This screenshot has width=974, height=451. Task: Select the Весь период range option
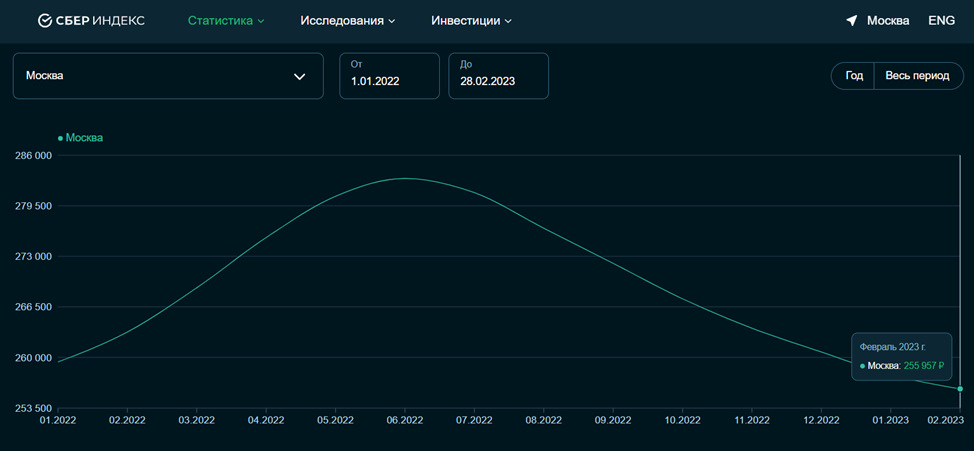[x=917, y=76]
